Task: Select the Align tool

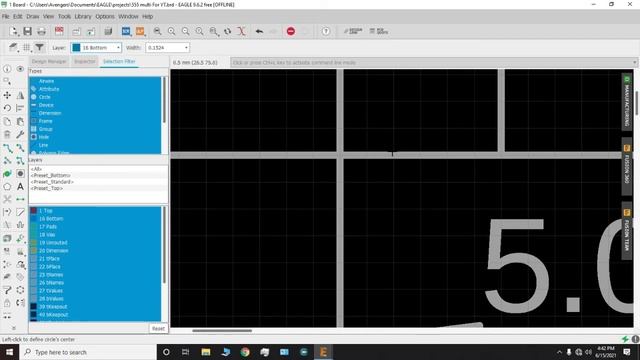Action: (x=20, y=108)
